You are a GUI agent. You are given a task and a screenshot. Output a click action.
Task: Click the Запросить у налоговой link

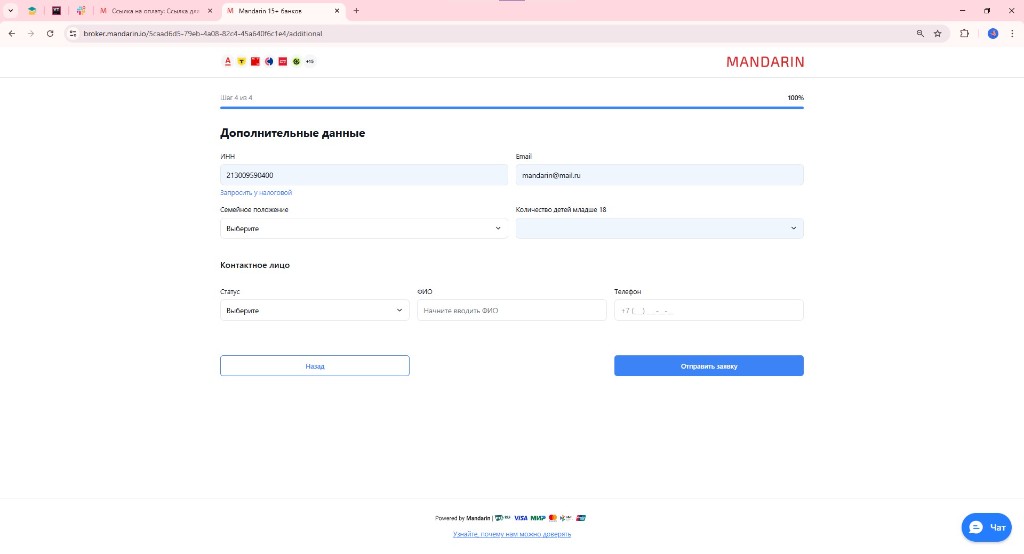click(x=256, y=192)
